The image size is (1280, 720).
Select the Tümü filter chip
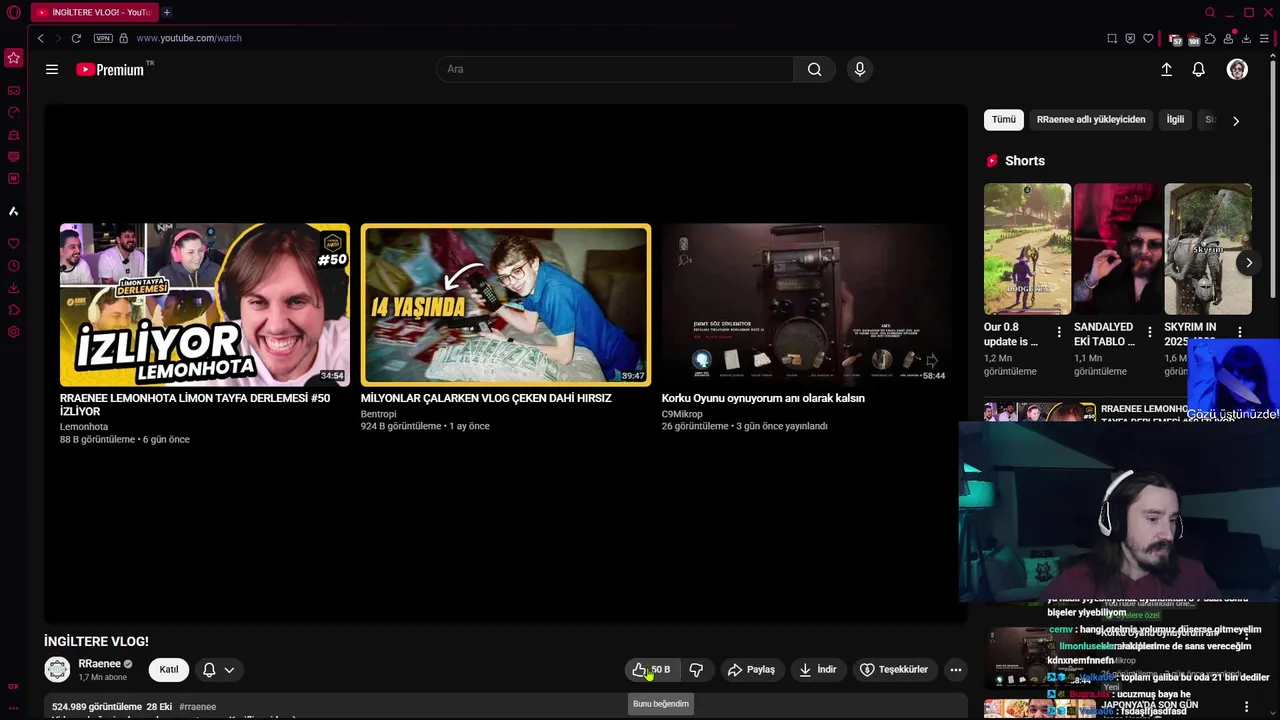click(x=1003, y=119)
